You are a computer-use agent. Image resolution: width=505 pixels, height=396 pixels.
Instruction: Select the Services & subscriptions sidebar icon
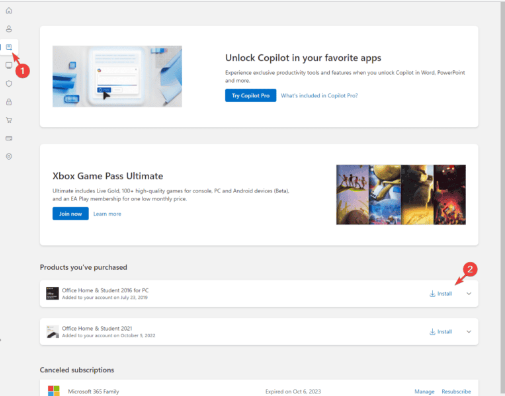point(9,47)
